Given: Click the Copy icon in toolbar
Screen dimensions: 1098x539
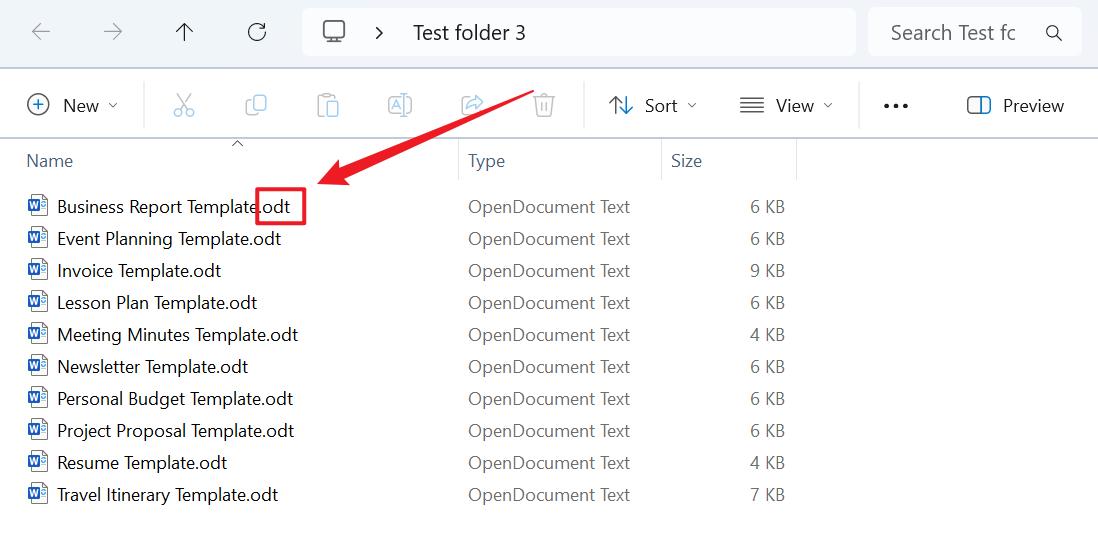Looking at the screenshot, I should tap(256, 105).
